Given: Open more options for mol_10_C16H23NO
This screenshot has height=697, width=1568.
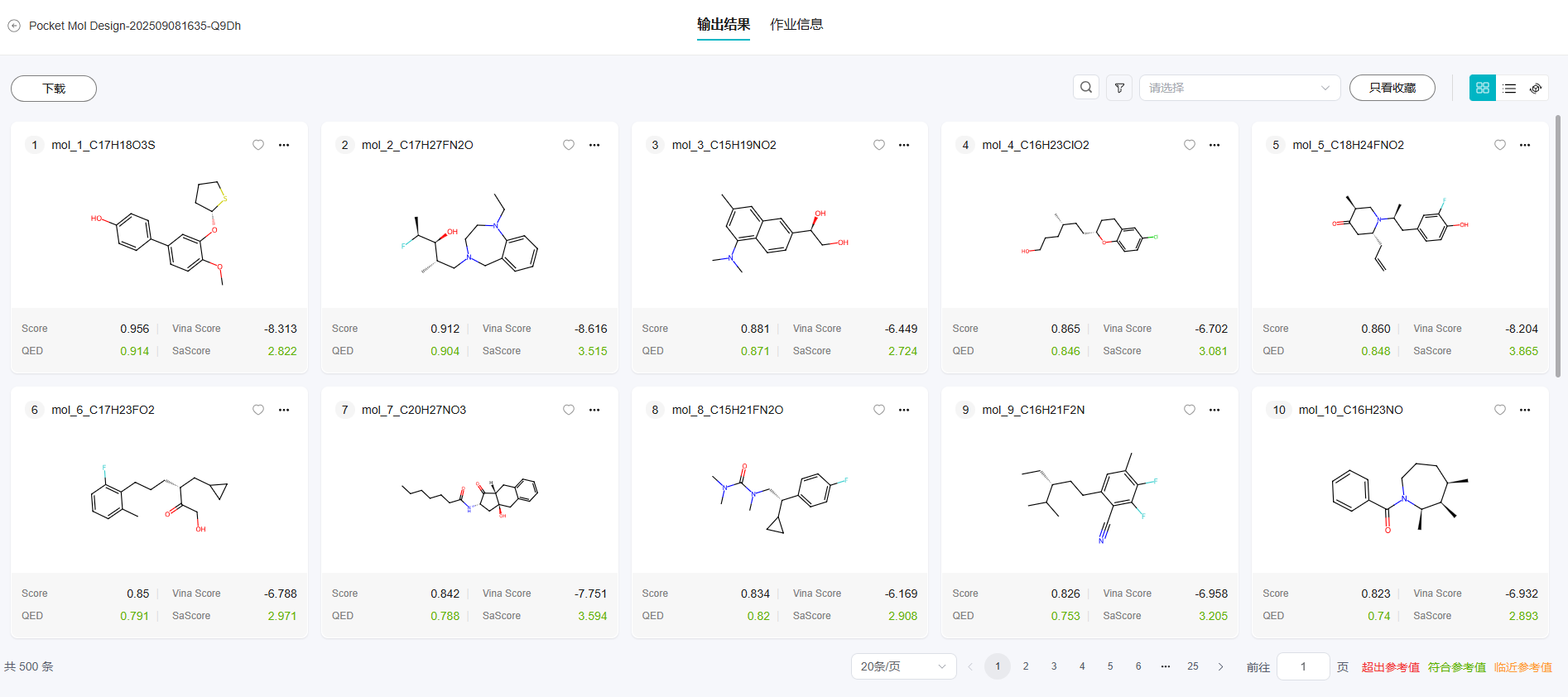Looking at the screenshot, I should [1525, 410].
